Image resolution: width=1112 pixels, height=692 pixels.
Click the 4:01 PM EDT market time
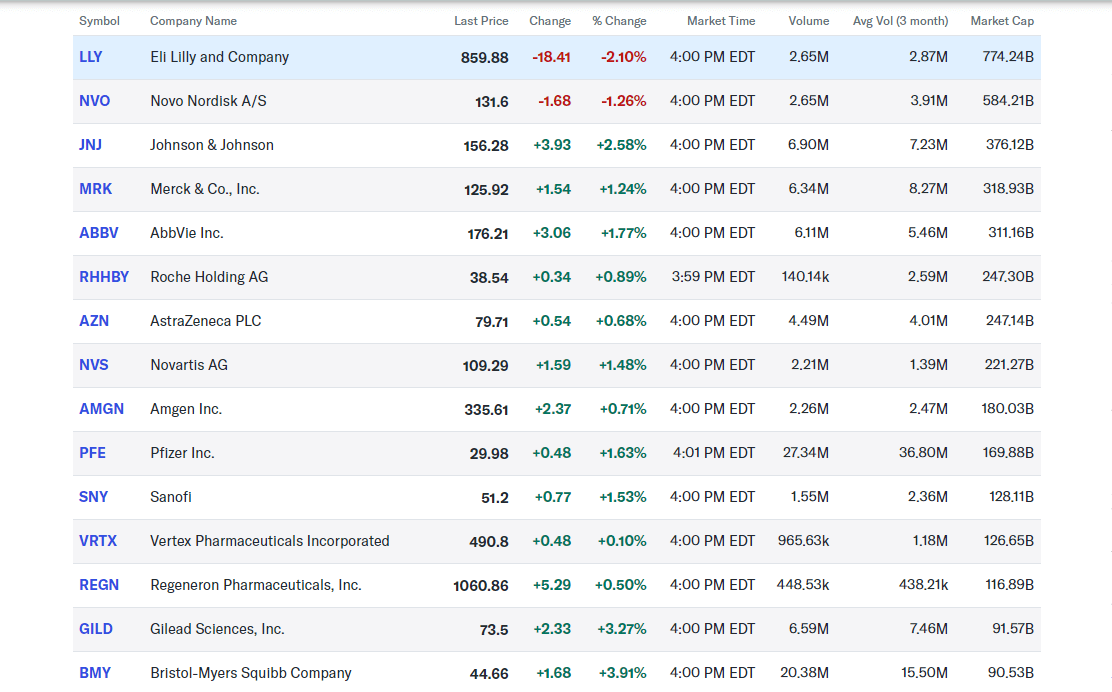tap(713, 452)
